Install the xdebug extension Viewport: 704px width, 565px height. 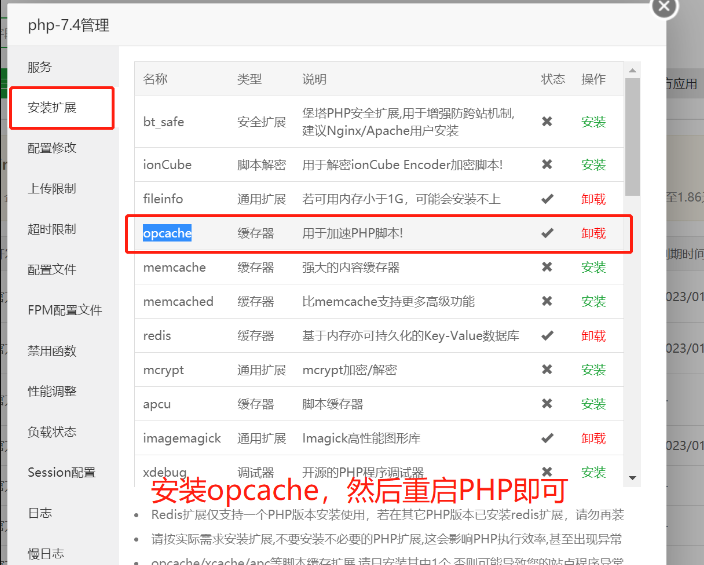tap(594, 472)
